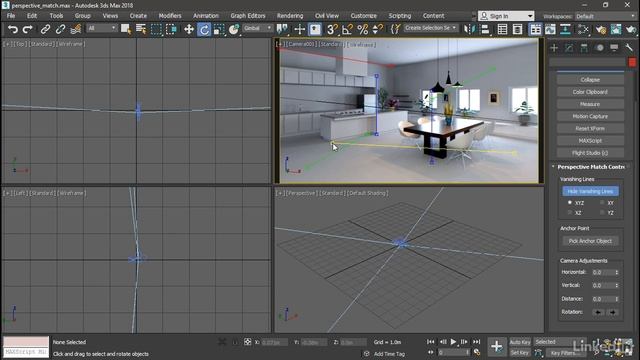Click the red color swatch in command panel
Viewport: 640px width, 360px height.
click(x=632, y=62)
